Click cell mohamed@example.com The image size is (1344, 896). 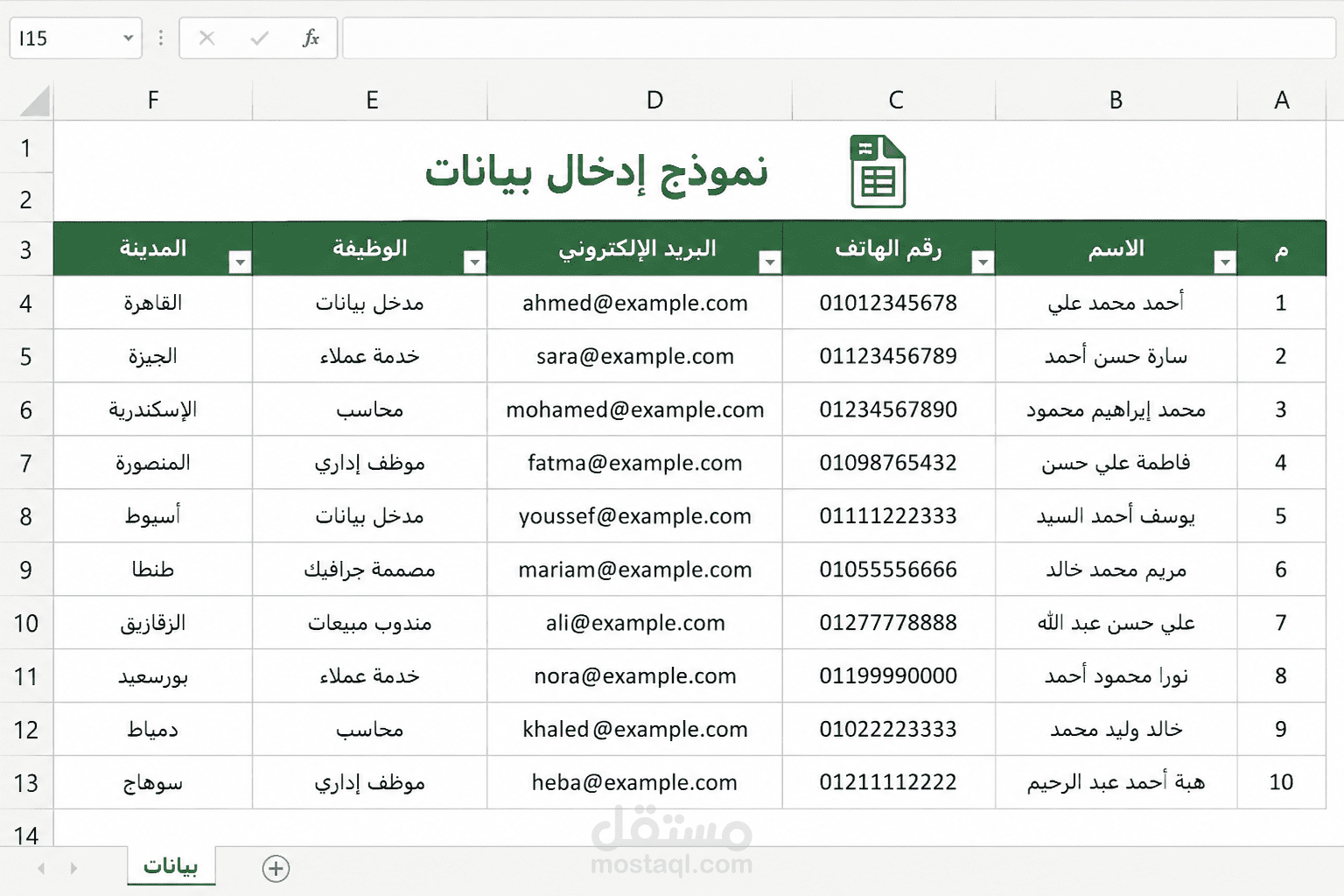point(635,409)
